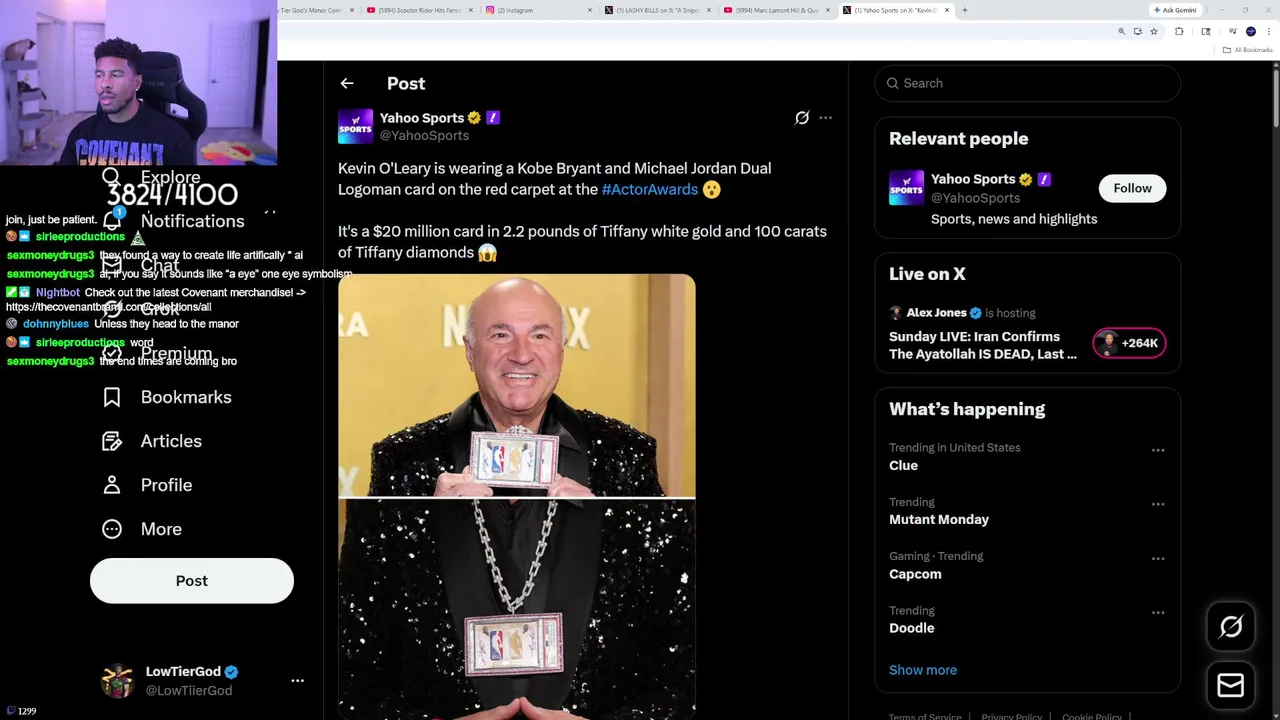Image resolution: width=1280 pixels, height=720 pixels.
Task: Open the Alex Jones live broadcast title
Action: (x=983, y=345)
